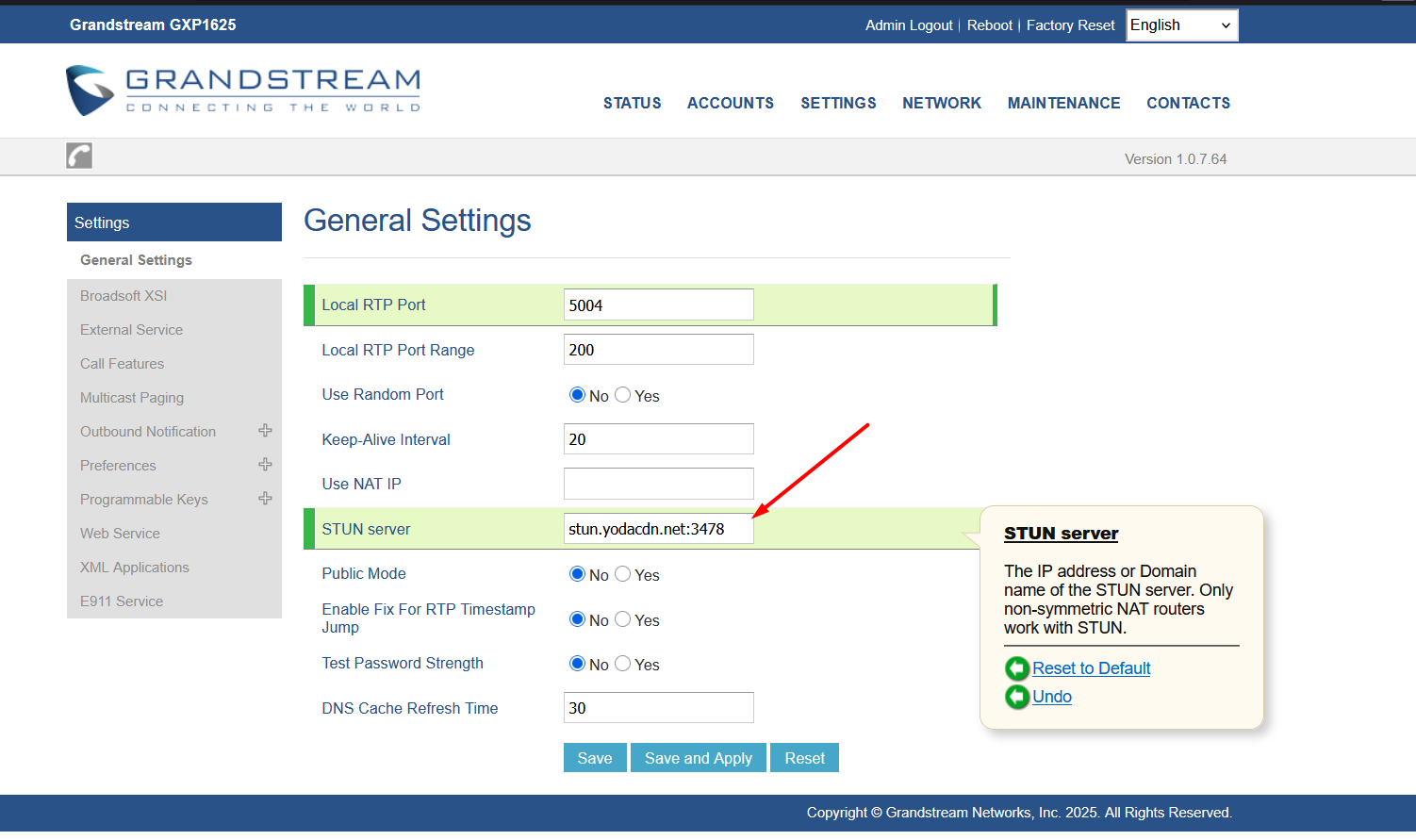Screen dimensions: 1416x840
Task: Click the Settings sidebar header
Action: coord(174,222)
